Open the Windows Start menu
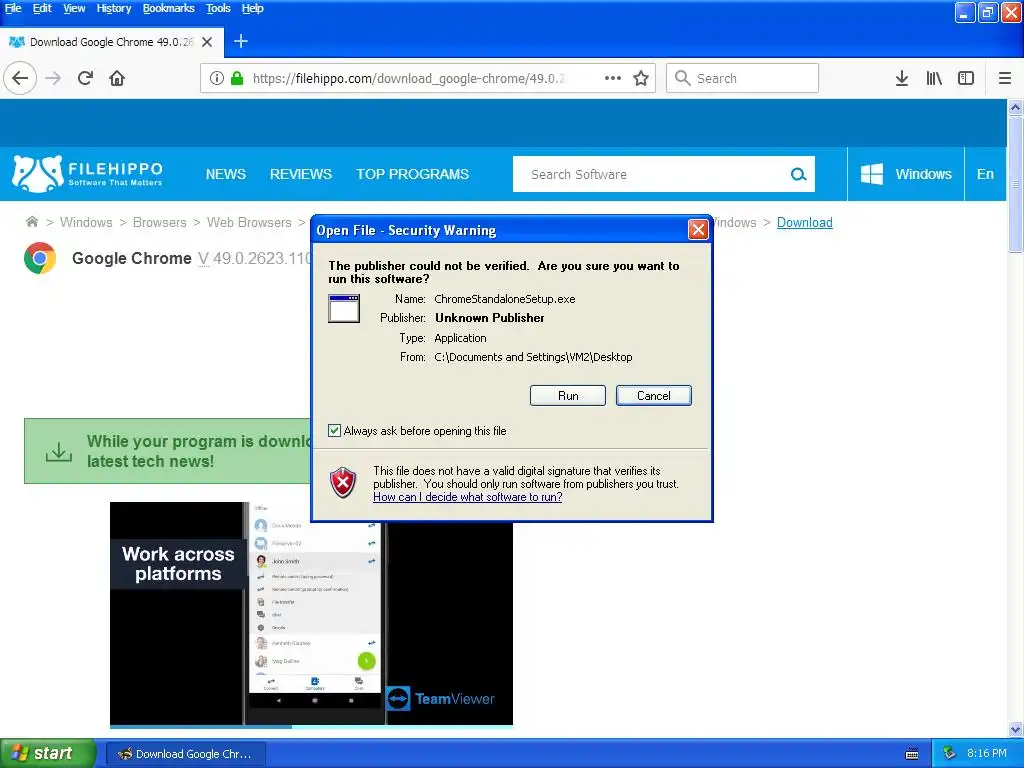This screenshot has width=1024, height=768. tap(48, 754)
